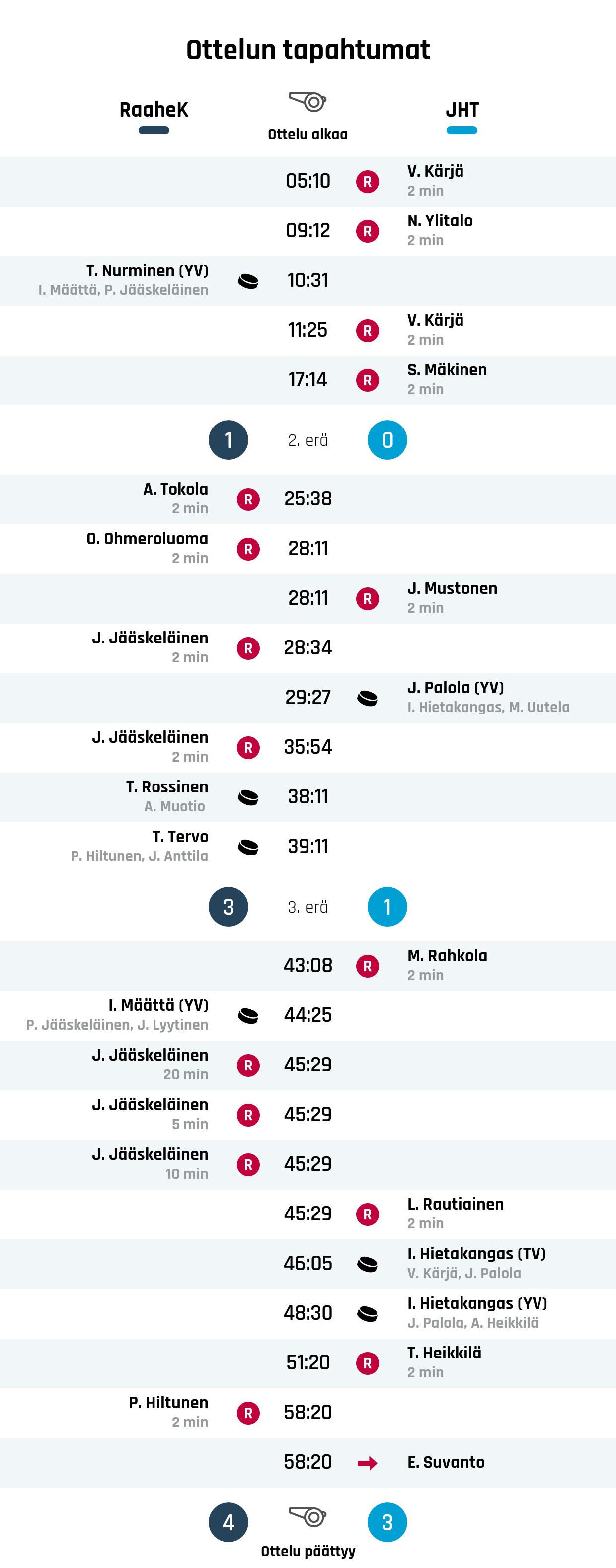This screenshot has width=616, height=1568.
Task: Click penalty icon for M. Rahkola at 43:08
Action: (368, 966)
